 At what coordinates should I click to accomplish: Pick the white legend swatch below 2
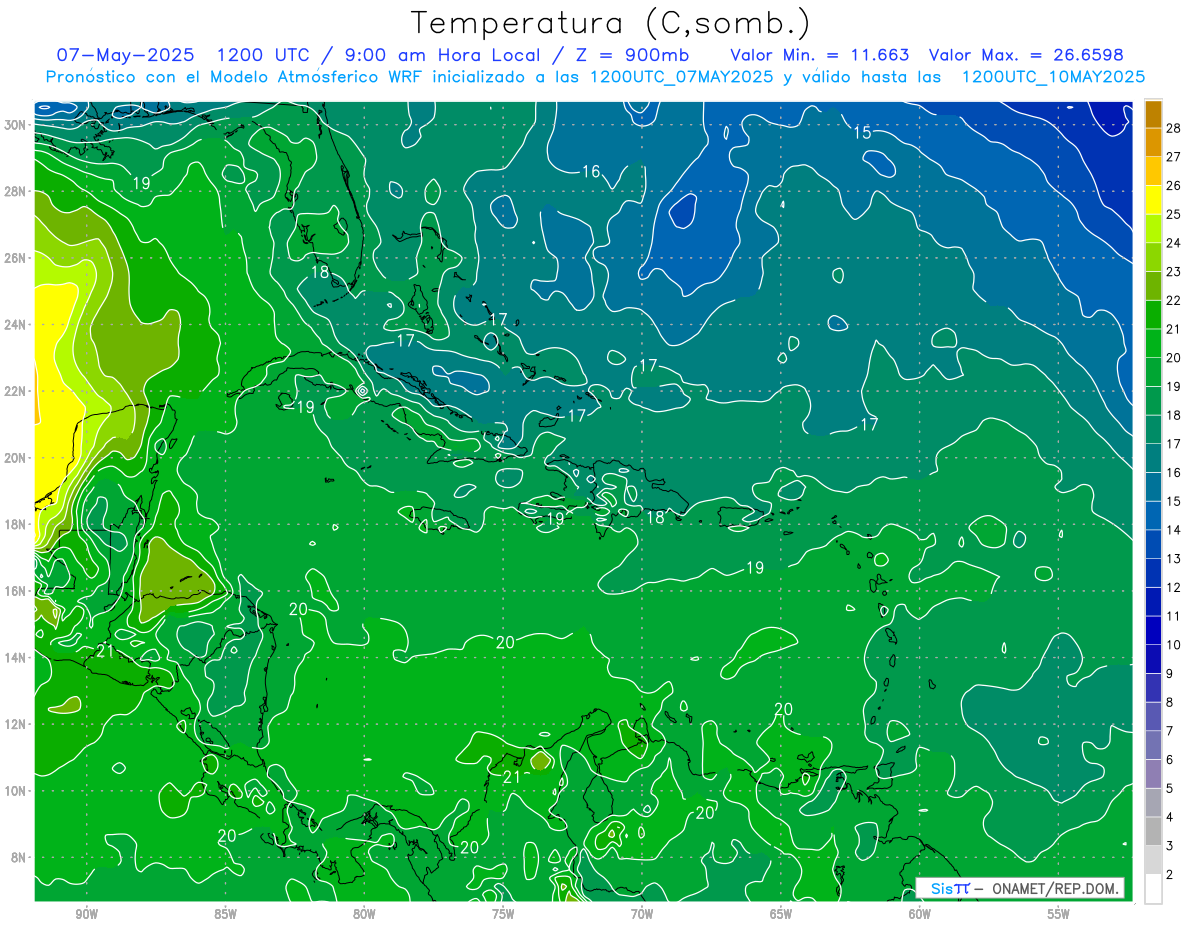[x=1153, y=889]
